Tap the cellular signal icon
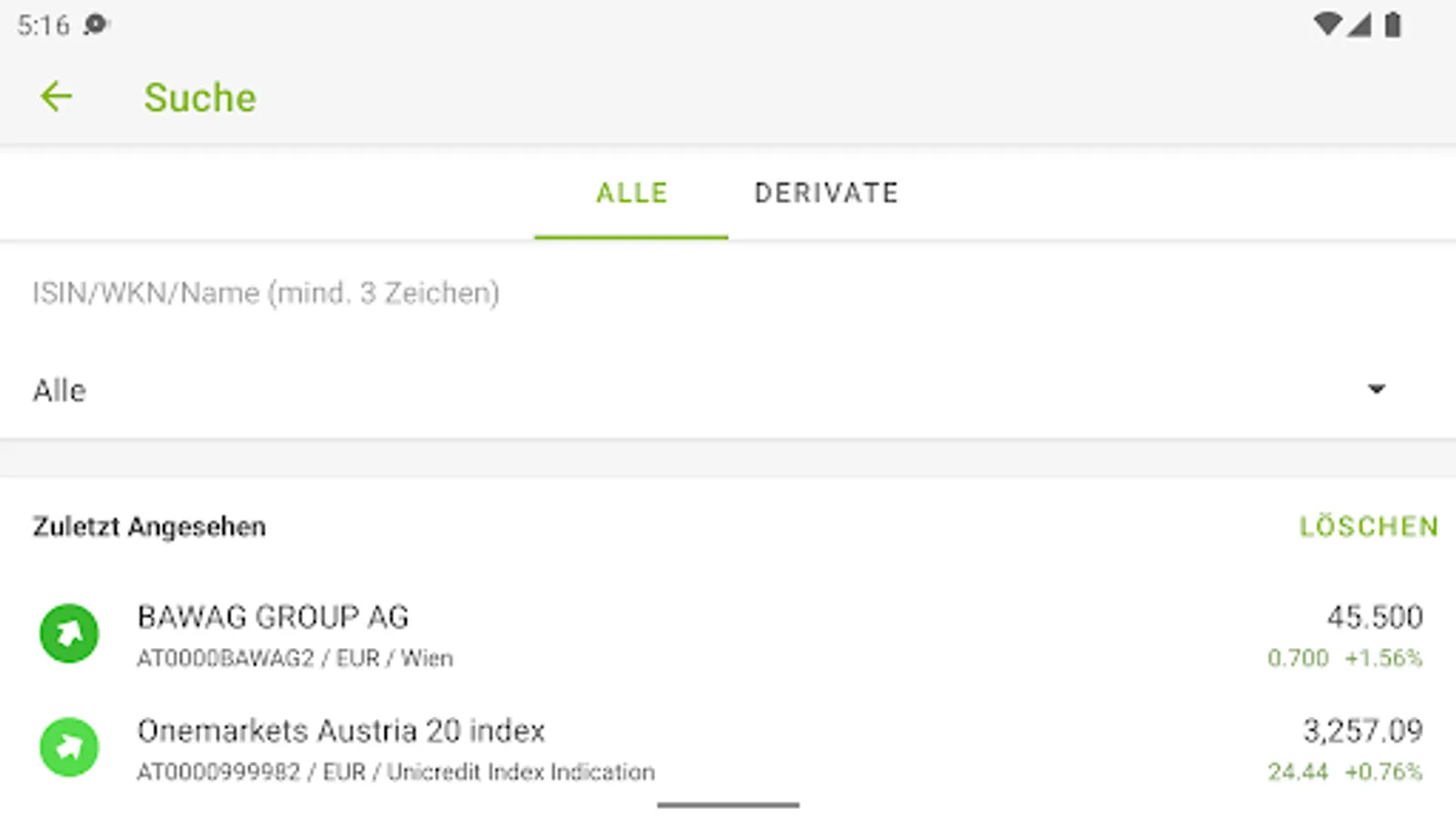The height and width of the screenshot is (819, 1456). [x=1360, y=25]
